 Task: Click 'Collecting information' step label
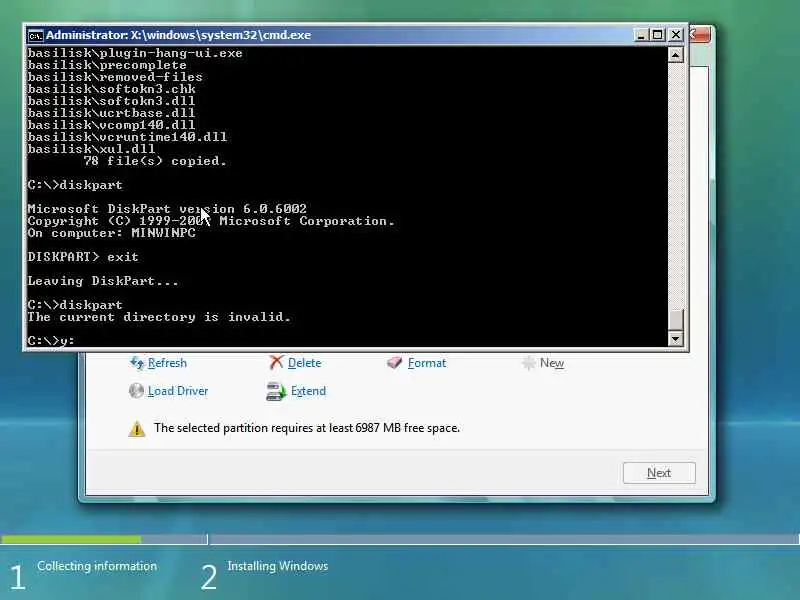click(x=97, y=566)
